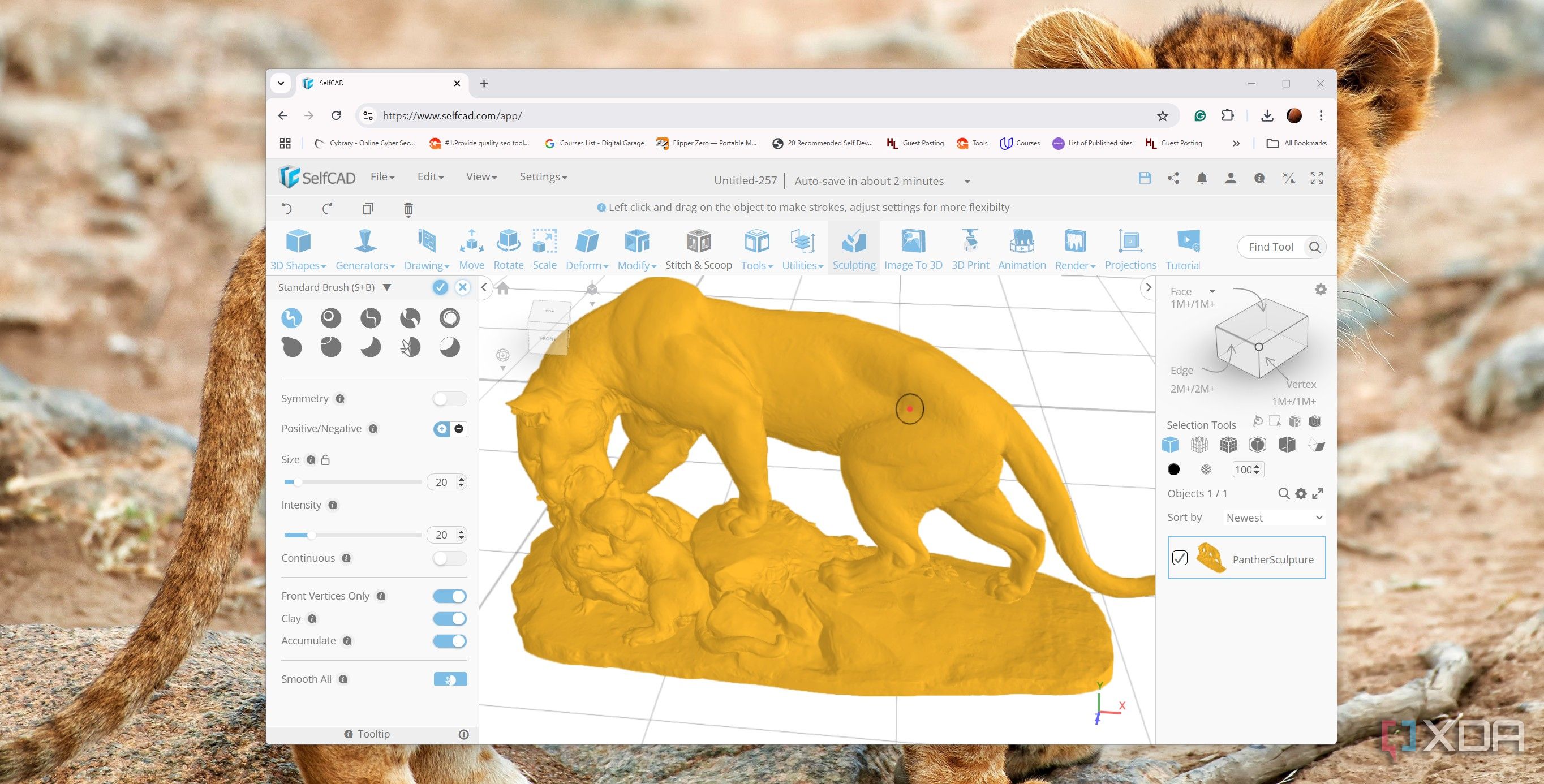1544x784 pixels.
Task: Open the File menu
Action: pyautogui.click(x=382, y=177)
